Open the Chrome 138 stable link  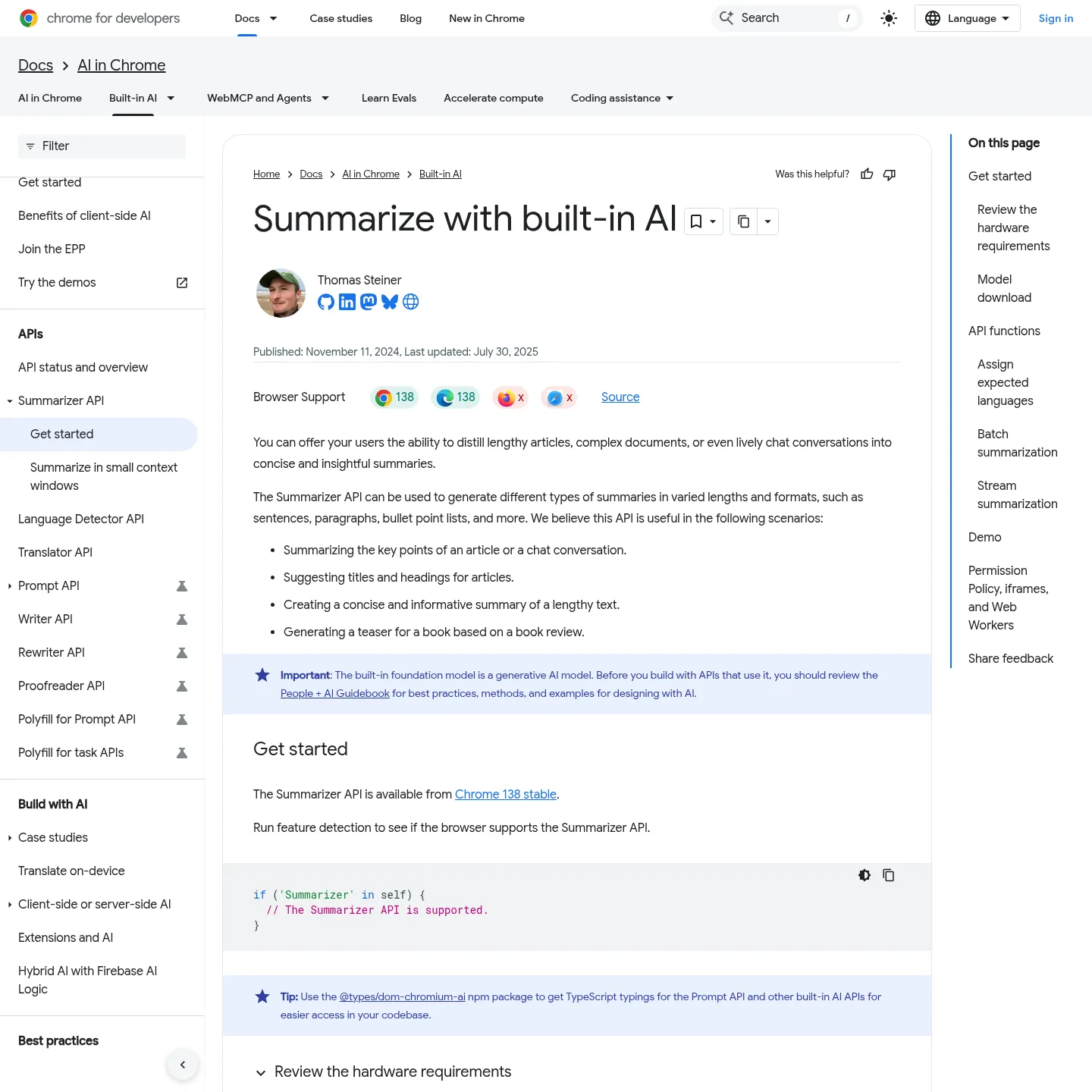506,794
